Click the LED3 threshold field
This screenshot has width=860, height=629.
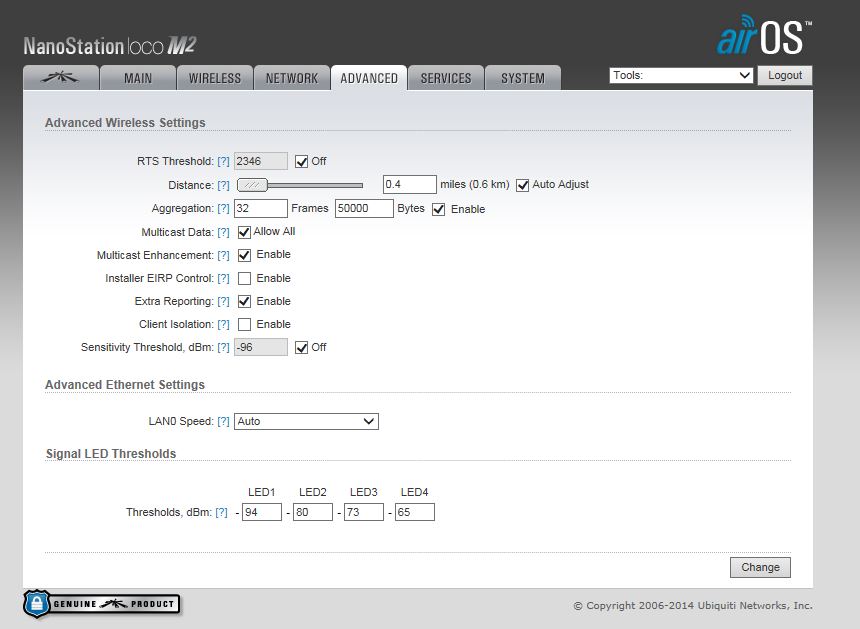point(364,512)
